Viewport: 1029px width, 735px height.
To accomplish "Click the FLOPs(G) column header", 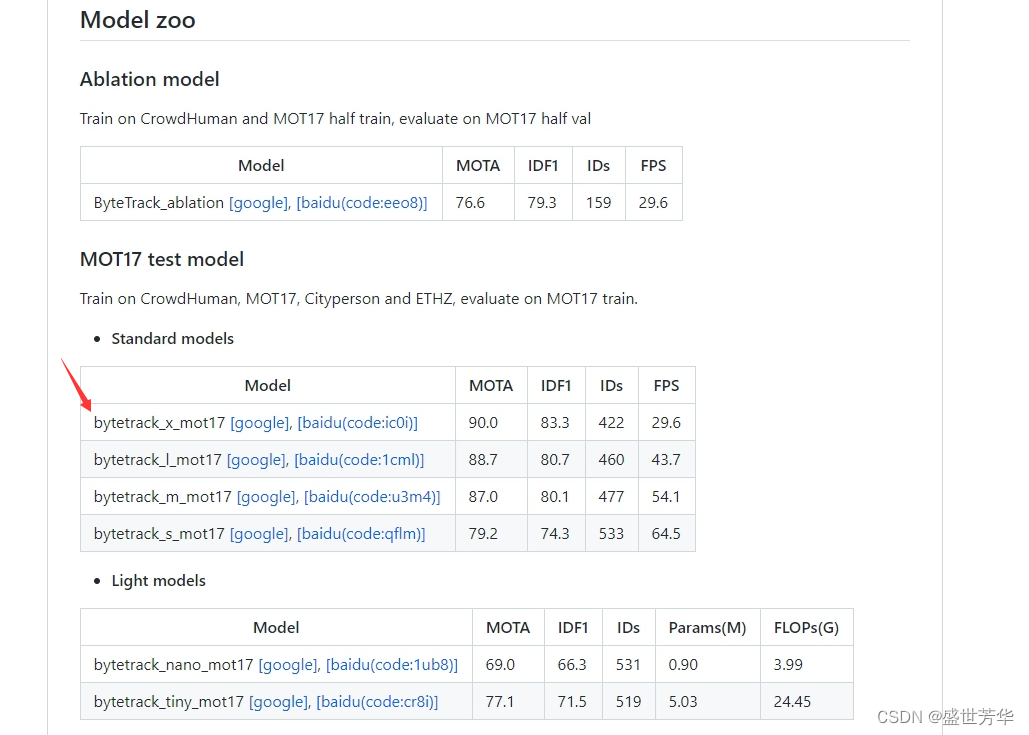I will point(806,628).
